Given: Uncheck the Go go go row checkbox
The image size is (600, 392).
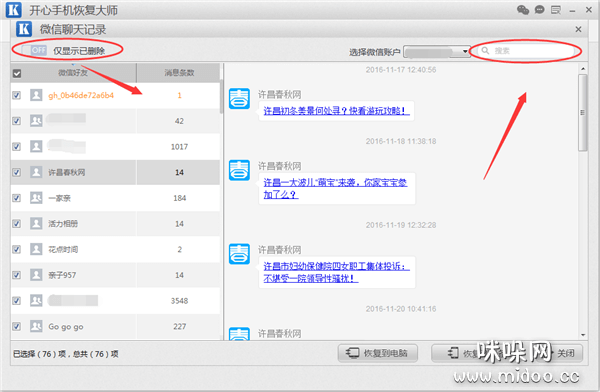Looking at the screenshot, I should 16,327.
